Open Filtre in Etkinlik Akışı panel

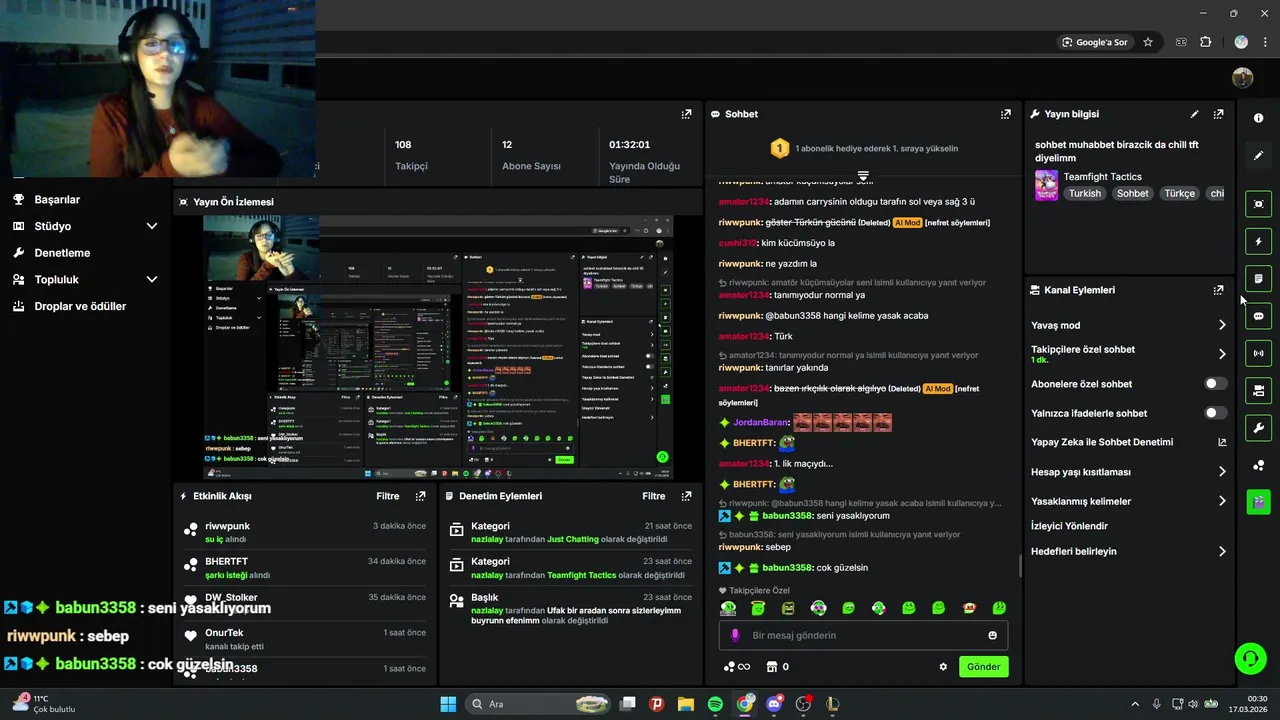click(x=387, y=496)
